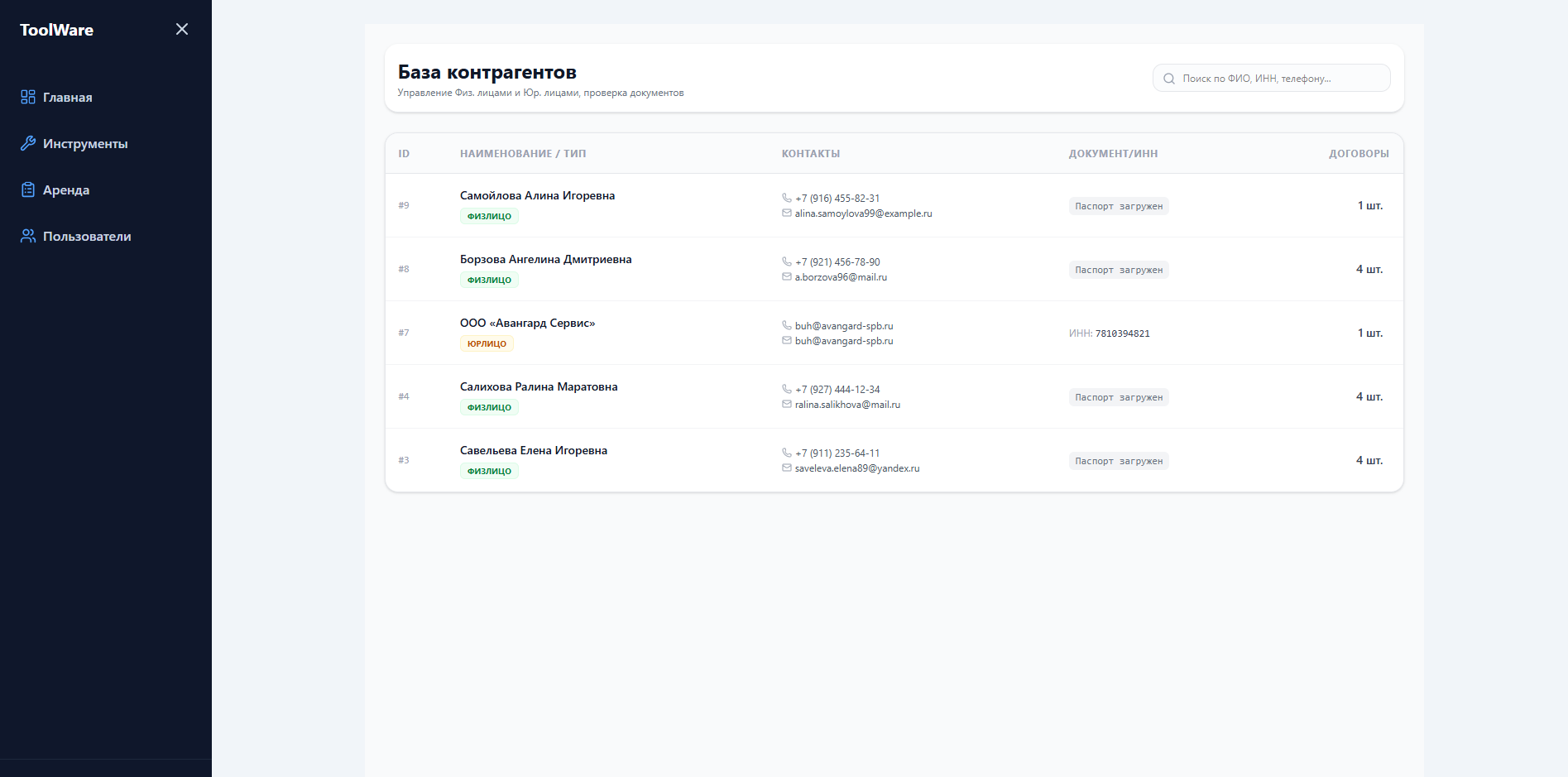This screenshot has width=1568, height=777.
Task: Click 4 шт. contracts for Савельева Елена
Action: coord(1369,460)
